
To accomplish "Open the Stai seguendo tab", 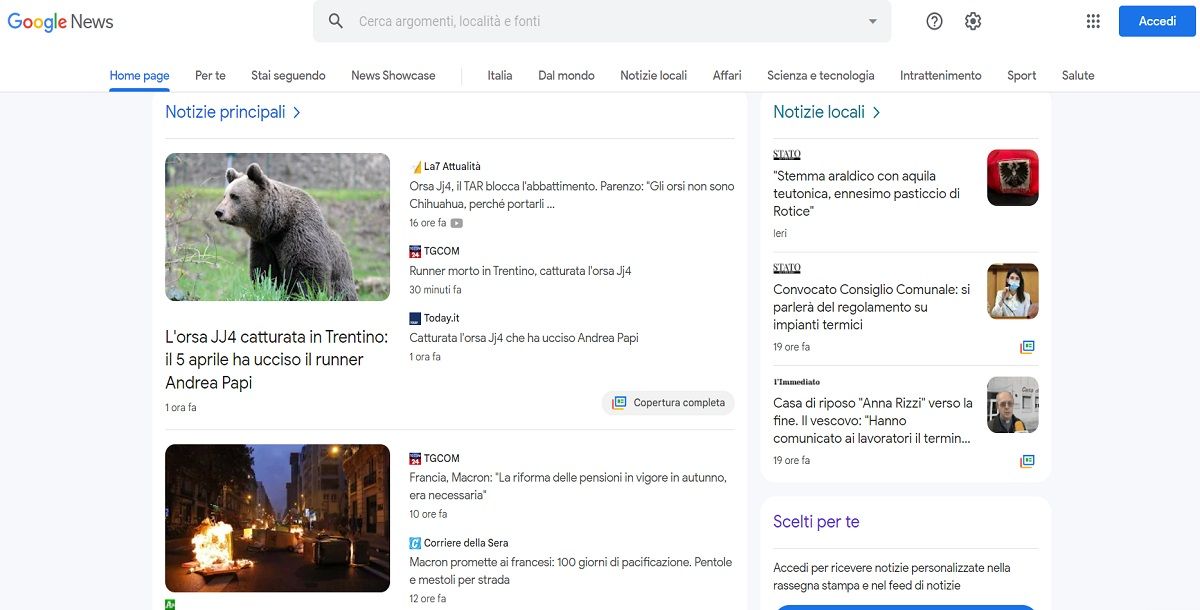I will click(288, 75).
